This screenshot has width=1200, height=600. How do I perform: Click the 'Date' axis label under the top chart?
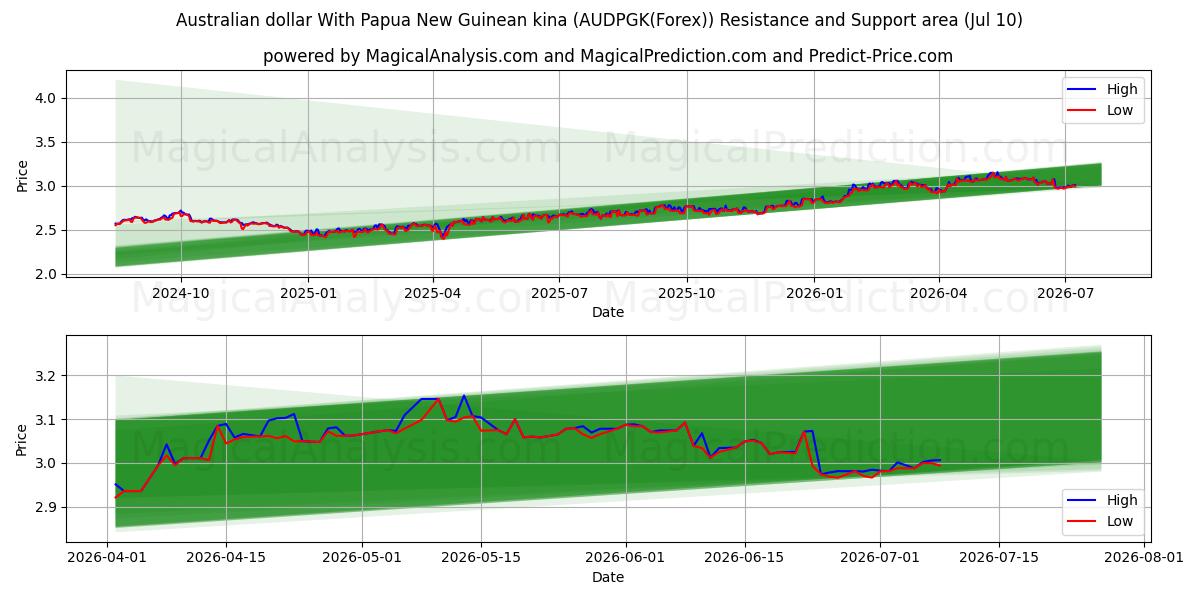click(x=608, y=312)
